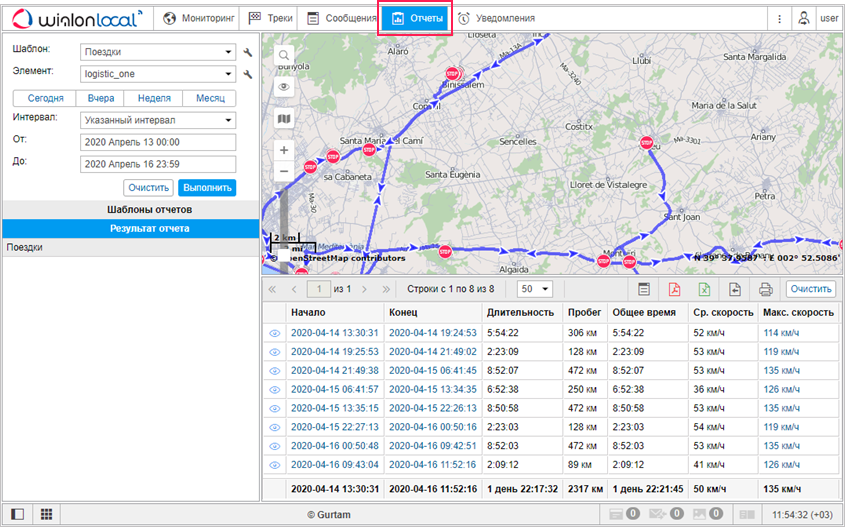Image resolution: width=845 pixels, height=527 pixels.
Task: Open the map layers selector
Action: [284, 119]
